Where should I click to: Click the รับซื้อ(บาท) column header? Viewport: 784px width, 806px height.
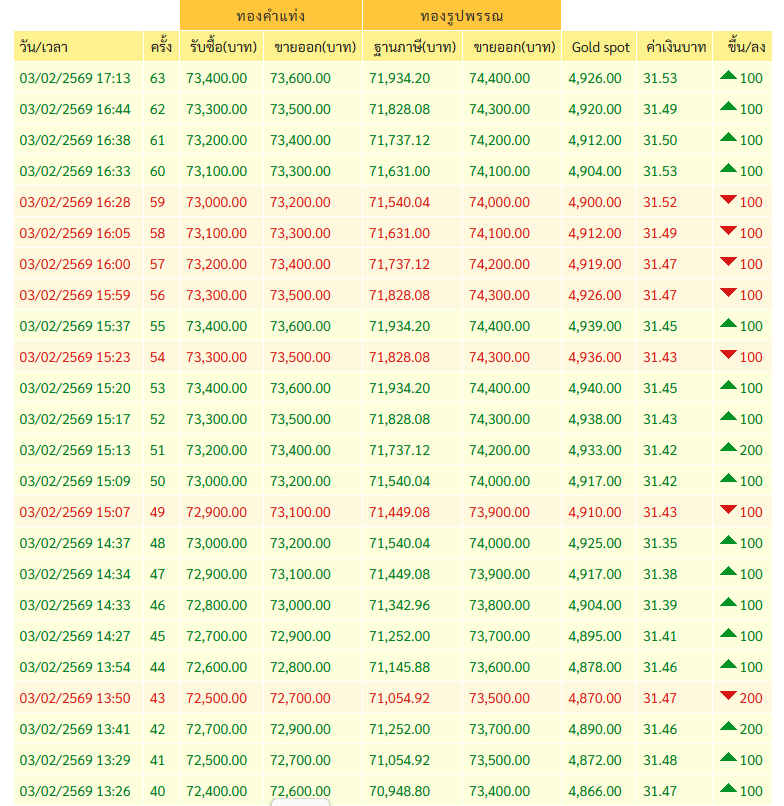tap(222, 47)
